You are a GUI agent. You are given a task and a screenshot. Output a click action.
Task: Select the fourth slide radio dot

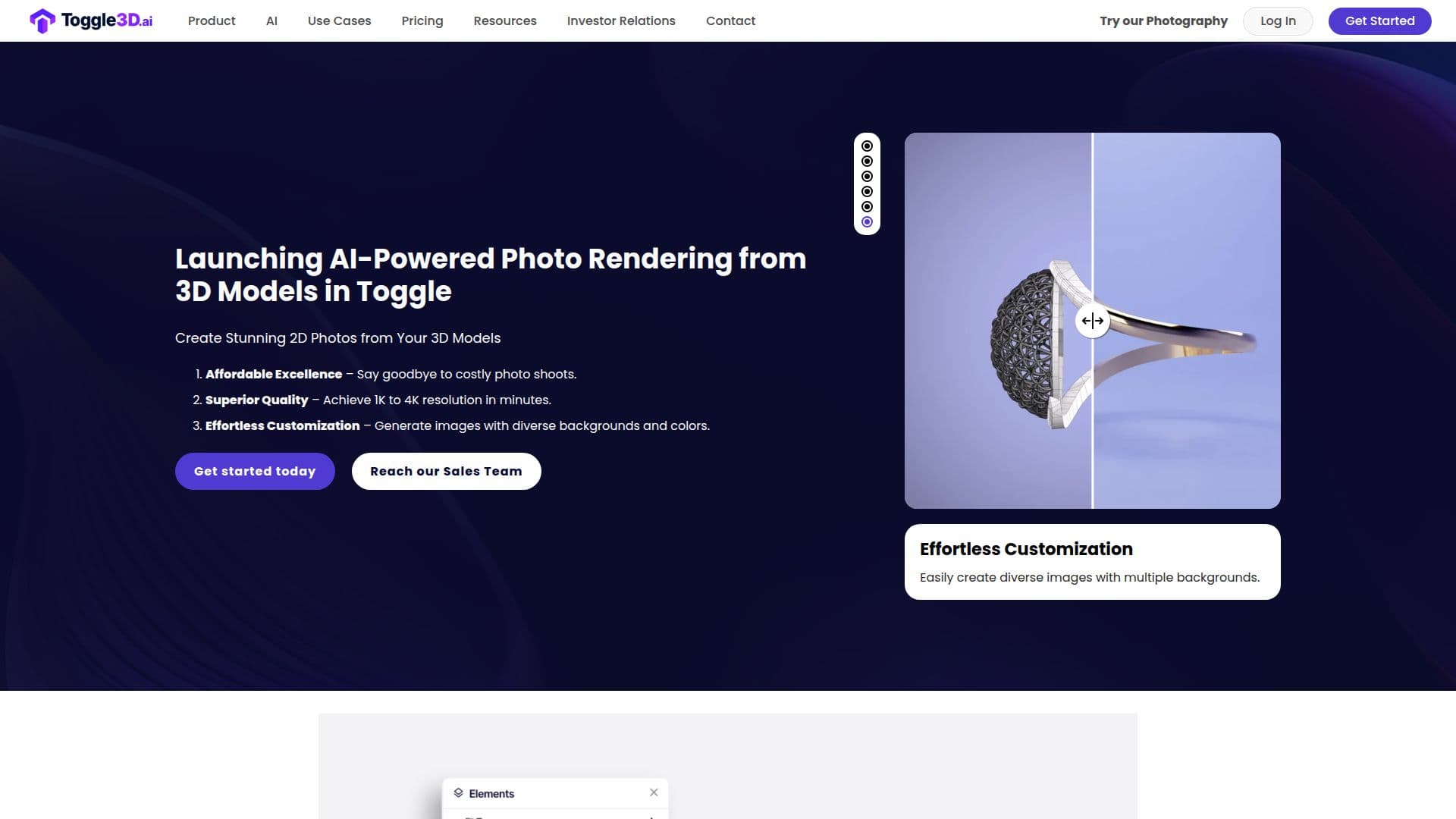[x=867, y=191]
